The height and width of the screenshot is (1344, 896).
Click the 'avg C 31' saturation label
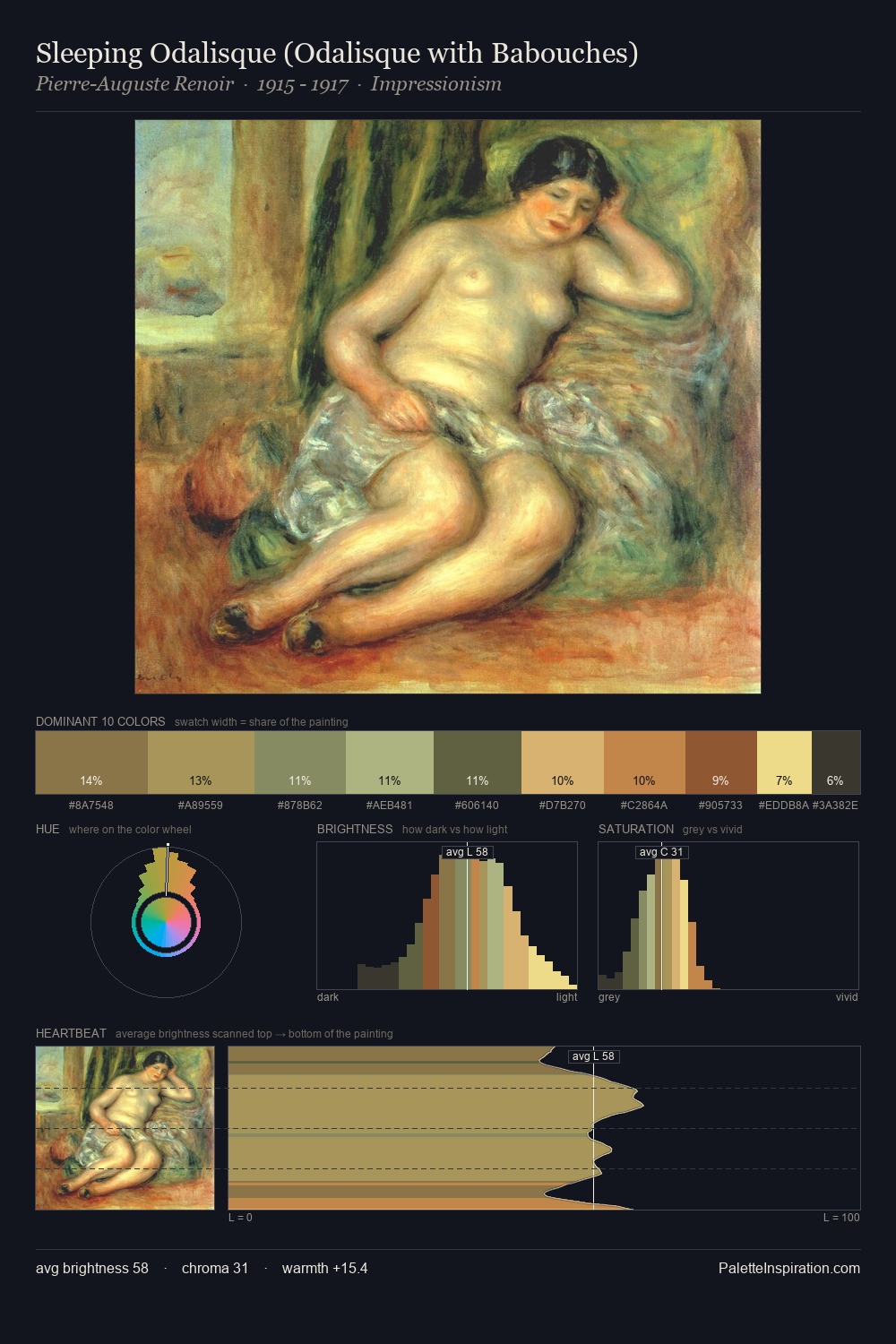tap(661, 852)
